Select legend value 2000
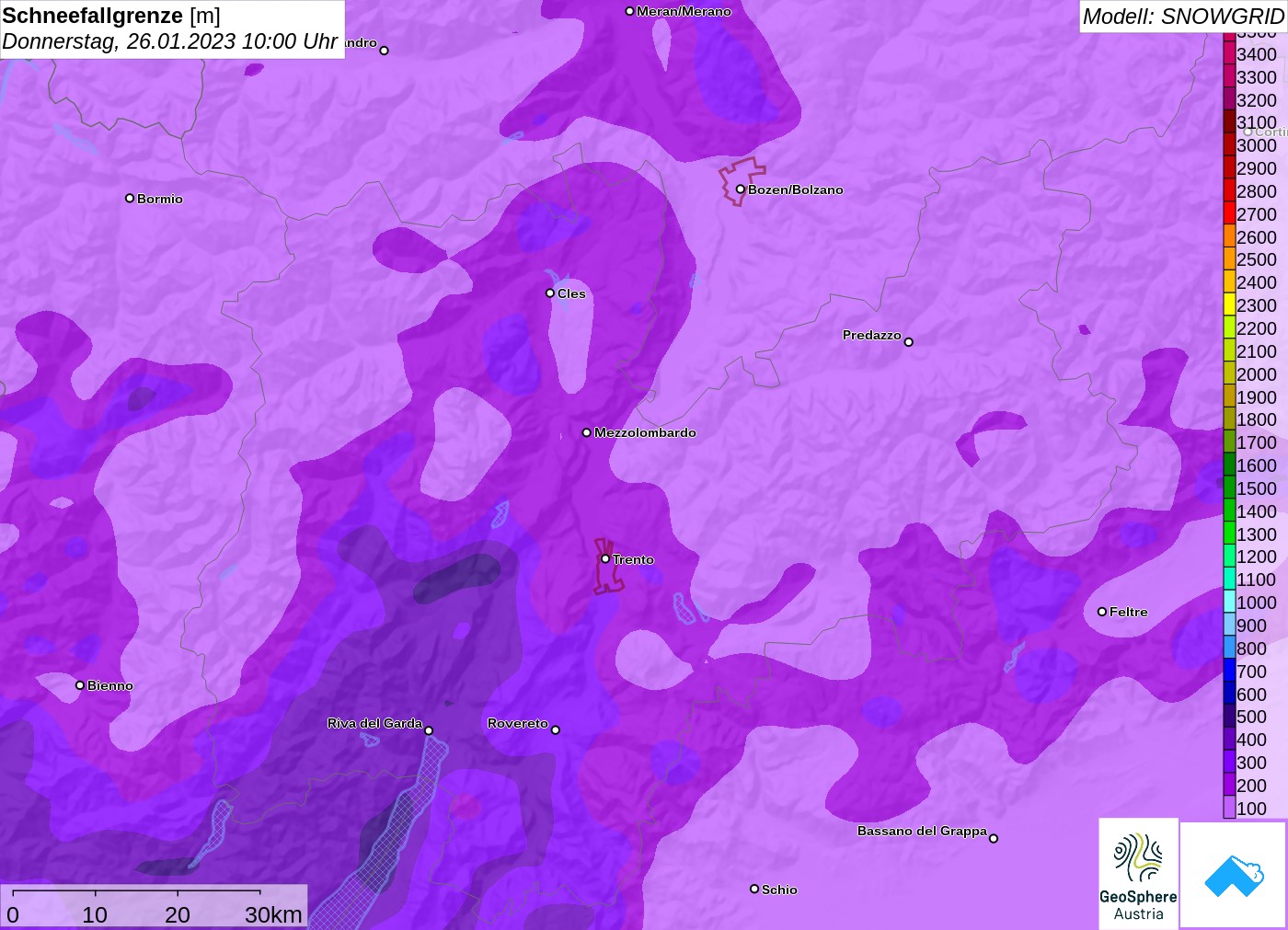 [1257, 374]
